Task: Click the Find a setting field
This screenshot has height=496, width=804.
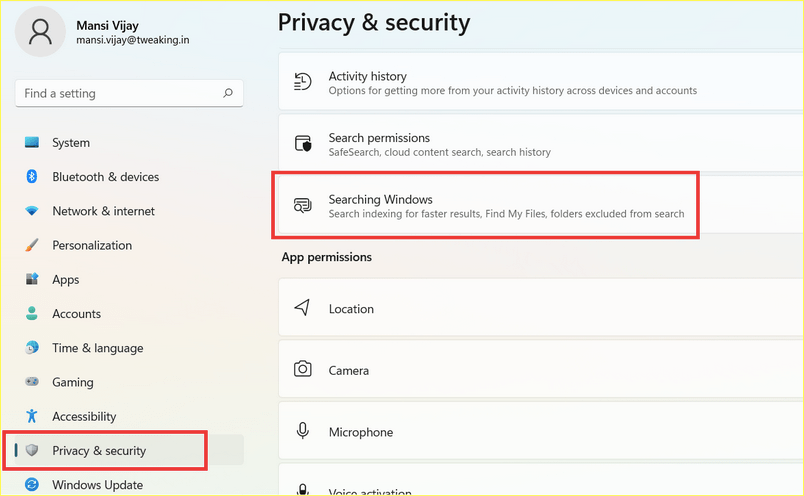Action: 129,93
